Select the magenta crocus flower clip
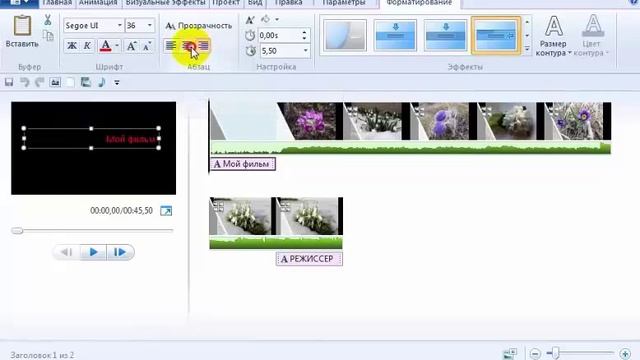The height and width of the screenshot is (360, 640). tap(309, 121)
